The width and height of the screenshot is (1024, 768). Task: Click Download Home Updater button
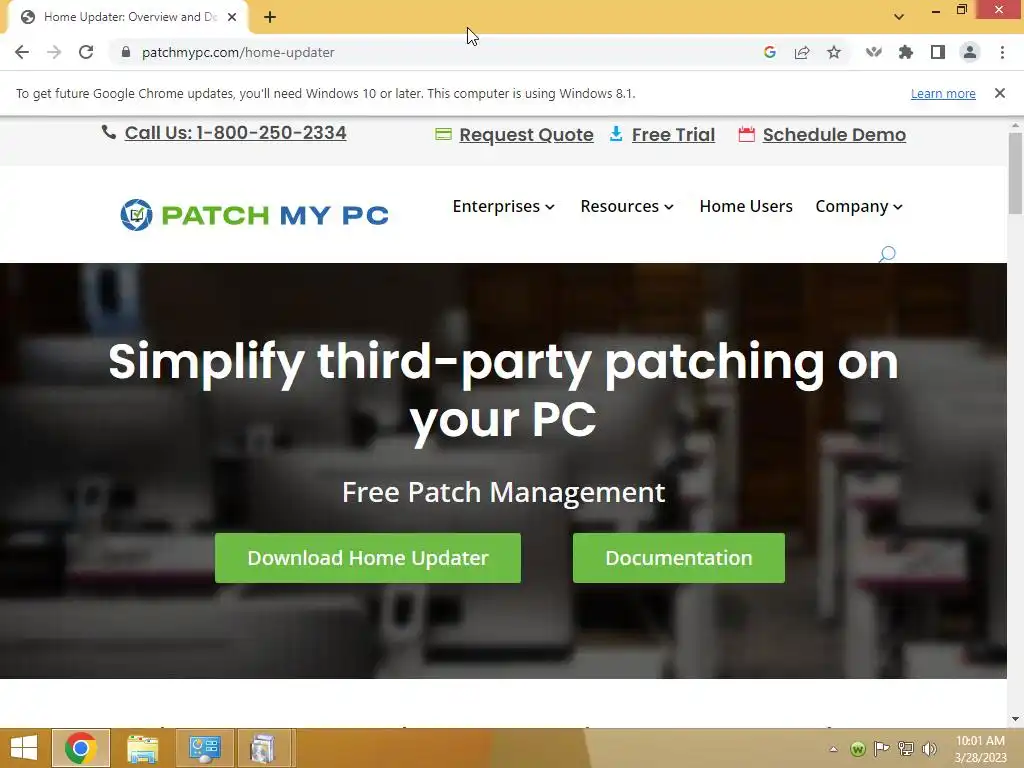(368, 558)
